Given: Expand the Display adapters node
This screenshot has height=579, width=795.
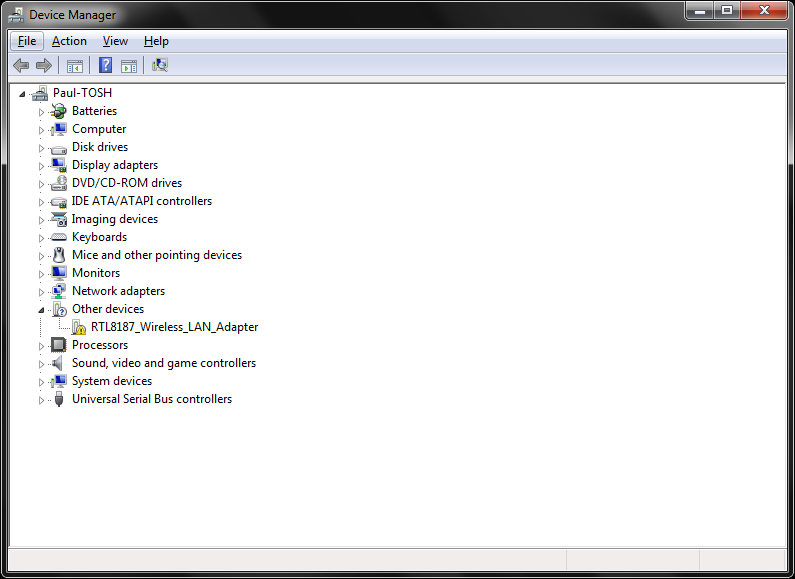Looking at the screenshot, I should tap(42, 165).
